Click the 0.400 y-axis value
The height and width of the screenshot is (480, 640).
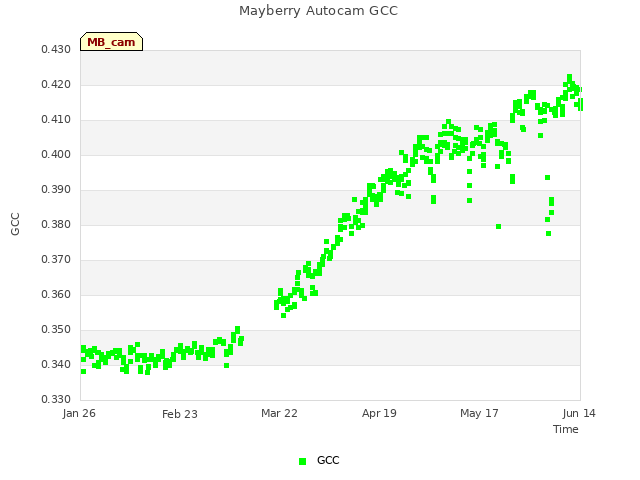[x=56, y=155]
